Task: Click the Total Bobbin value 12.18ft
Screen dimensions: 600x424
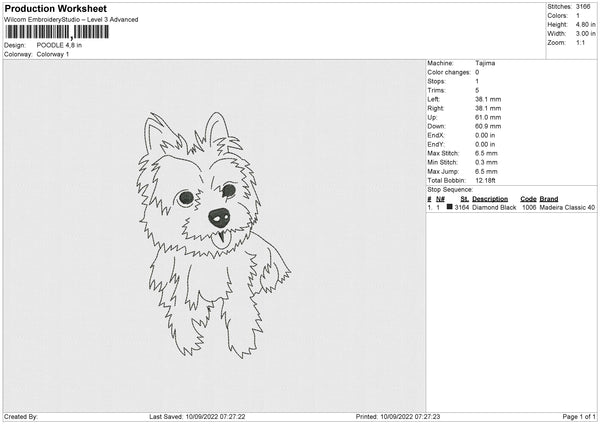Action: (485, 181)
